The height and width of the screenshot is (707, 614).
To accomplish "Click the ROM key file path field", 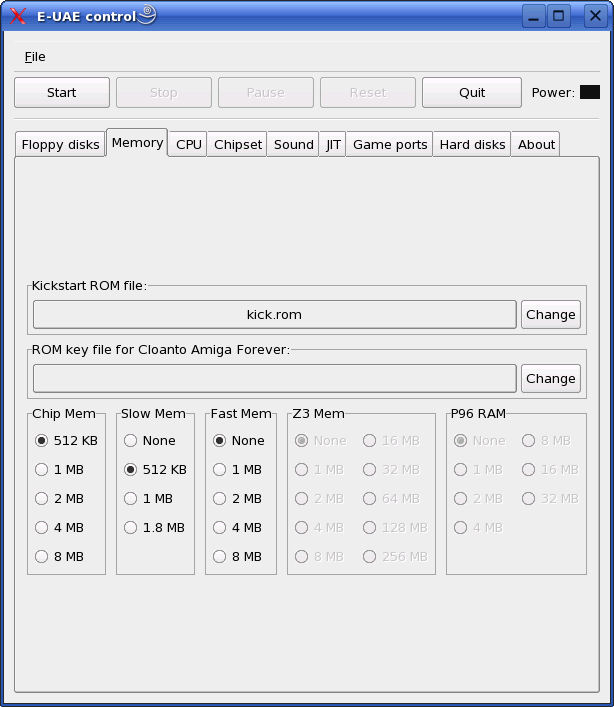I will pos(274,378).
